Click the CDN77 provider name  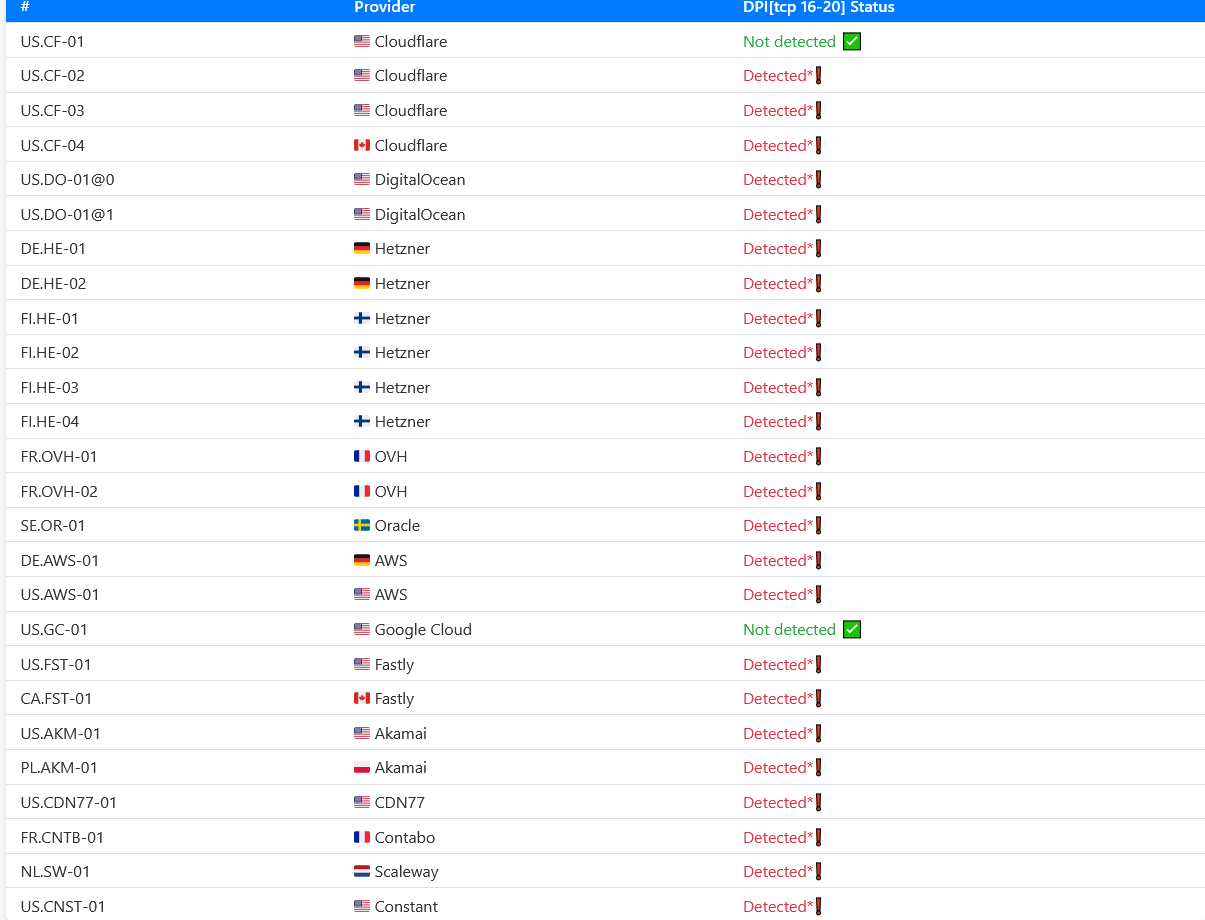(x=399, y=803)
